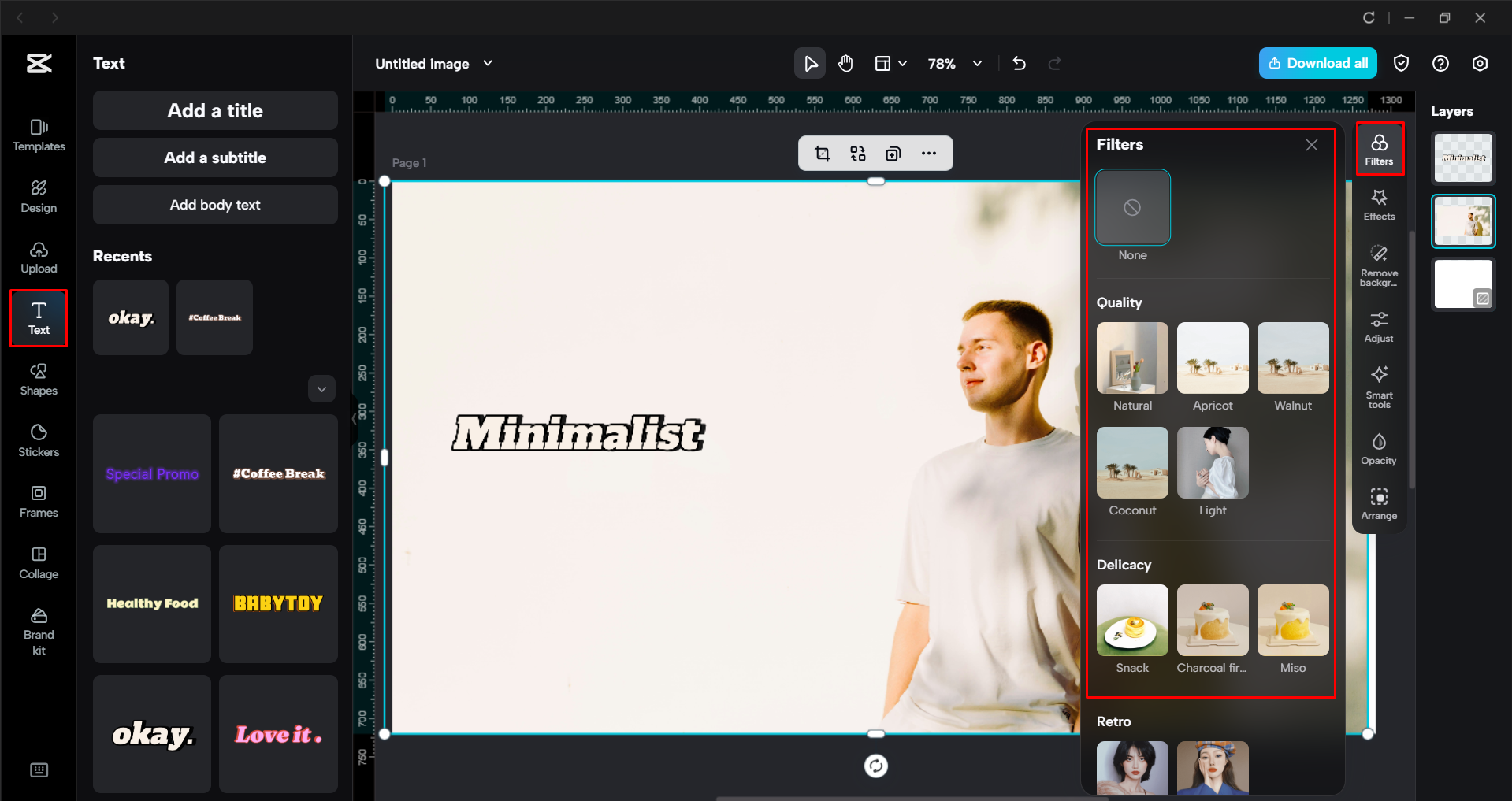1512x801 pixels.
Task: Select the white background layer in Layers
Action: tap(1462, 284)
